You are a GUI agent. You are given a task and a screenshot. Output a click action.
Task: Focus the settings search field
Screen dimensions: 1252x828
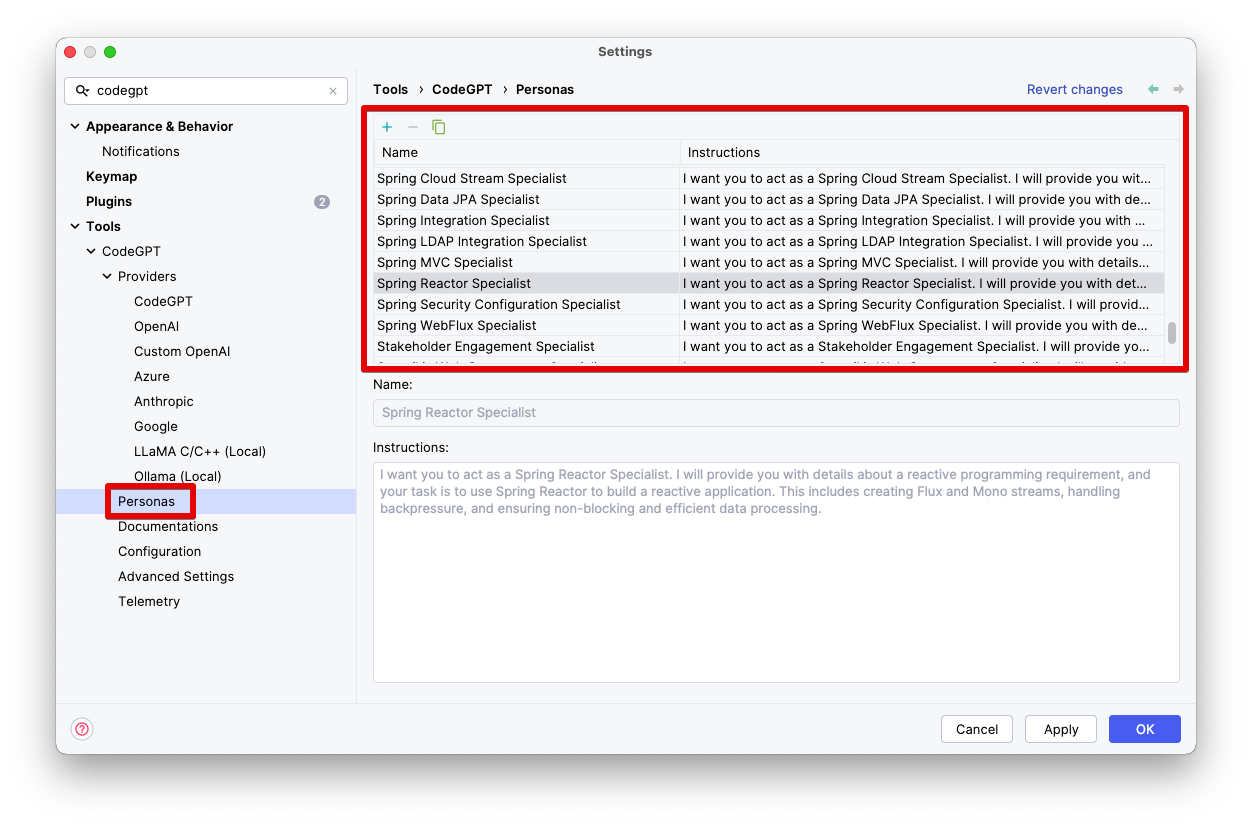point(206,91)
